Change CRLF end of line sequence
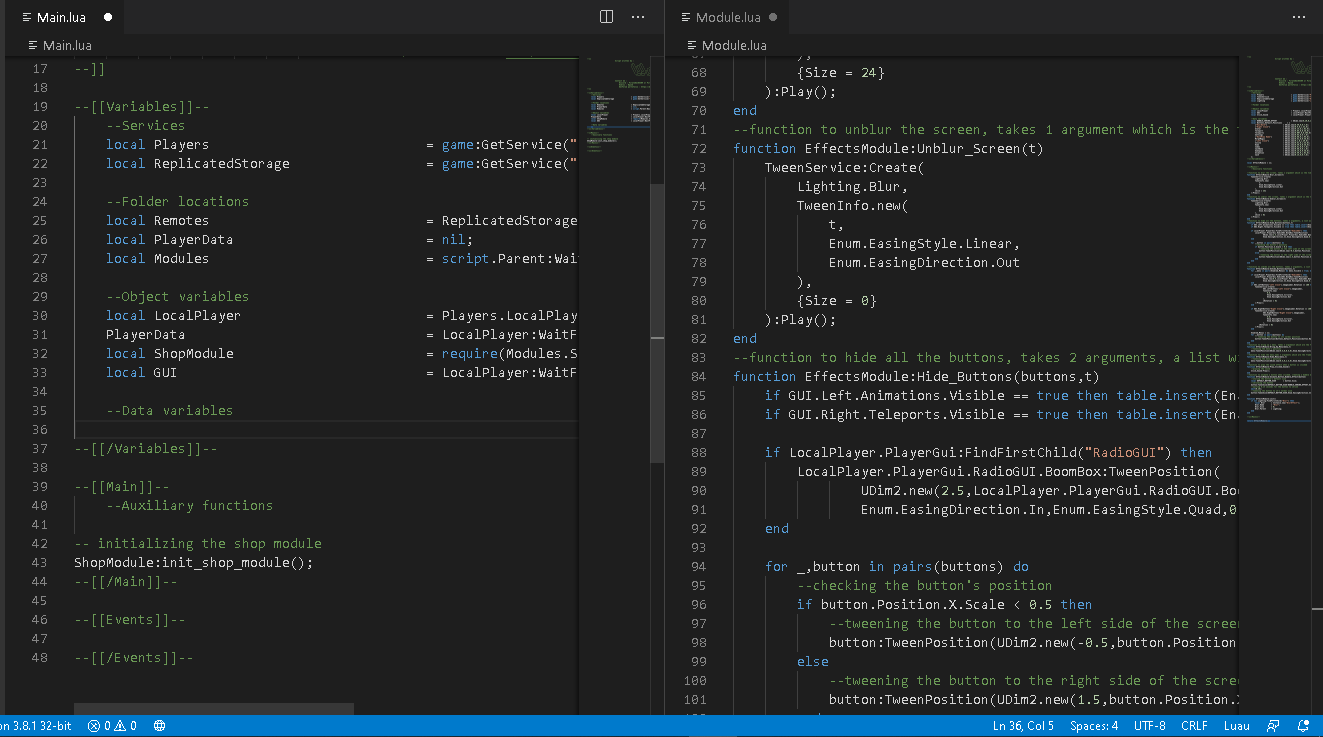 (1194, 726)
